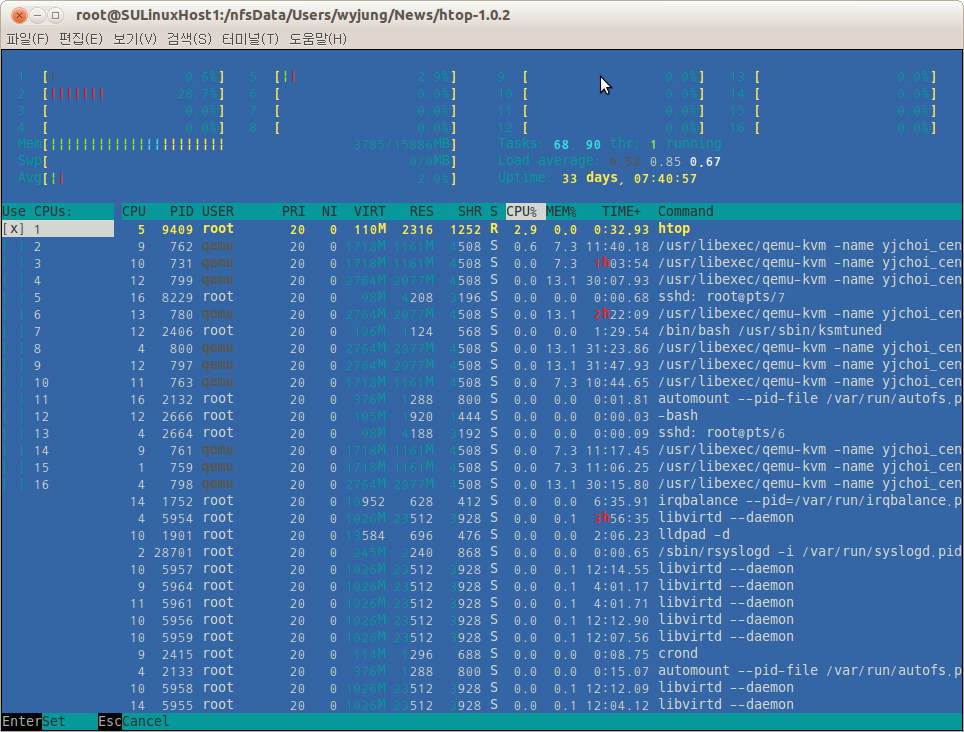Click the Enter Set footer button
964x732 pixels.
pyautogui.click(x=34, y=721)
